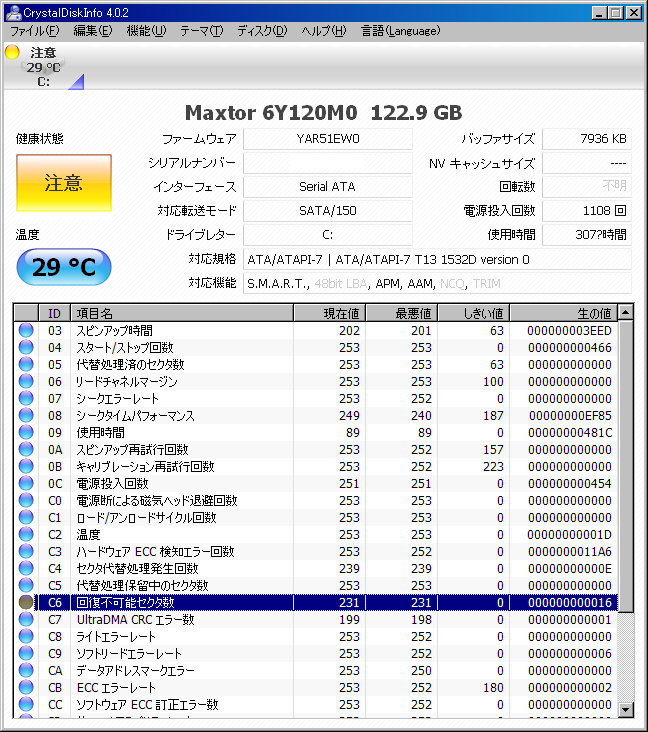The width and height of the screenshot is (648, 732).
Task: Click the status orb of row 09 使用時間
Action: pos(26,432)
